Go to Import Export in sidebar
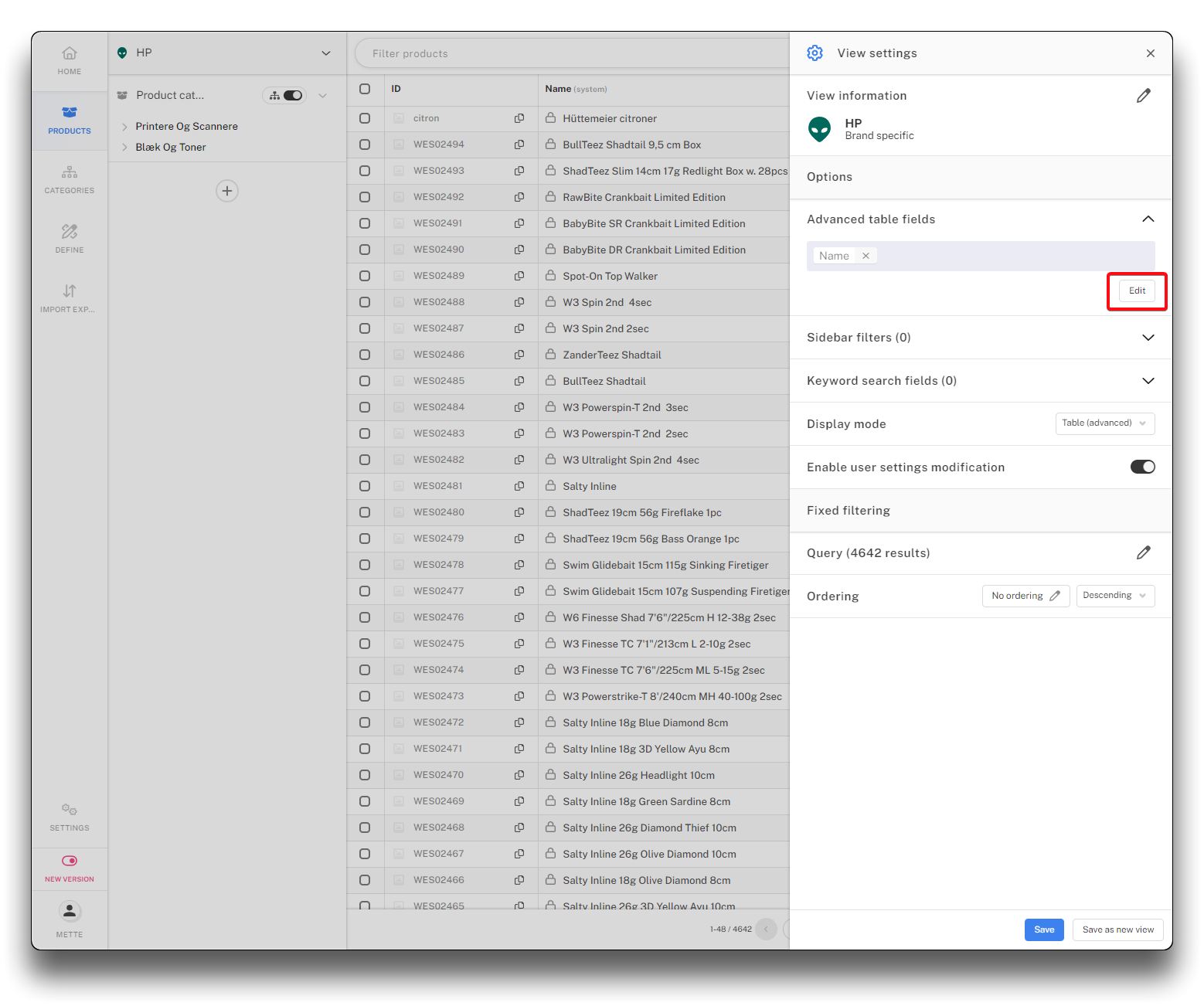Viewport: 1204px width, 1006px height. pos(70,298)
